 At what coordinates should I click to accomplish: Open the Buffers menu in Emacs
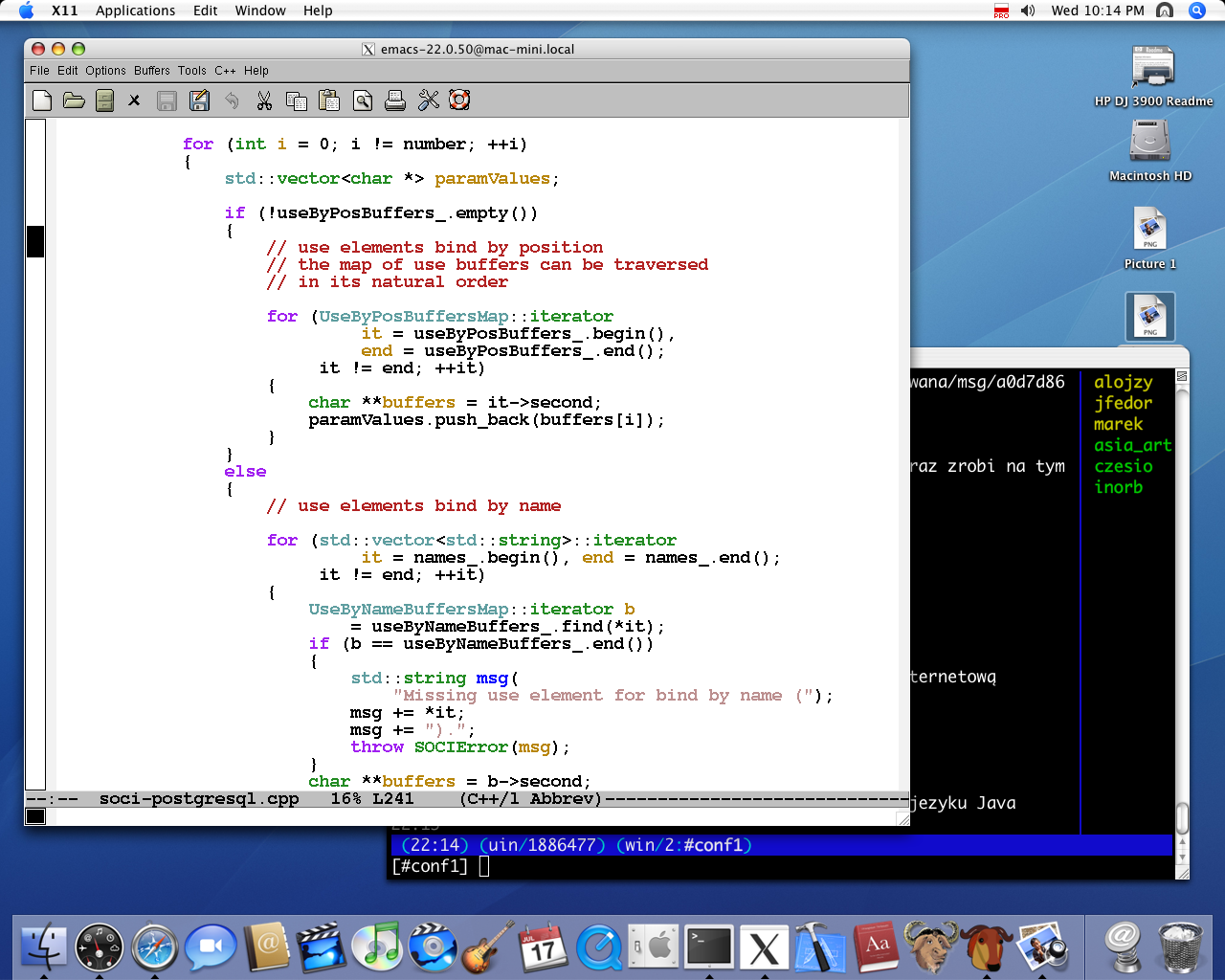[151, 71]
